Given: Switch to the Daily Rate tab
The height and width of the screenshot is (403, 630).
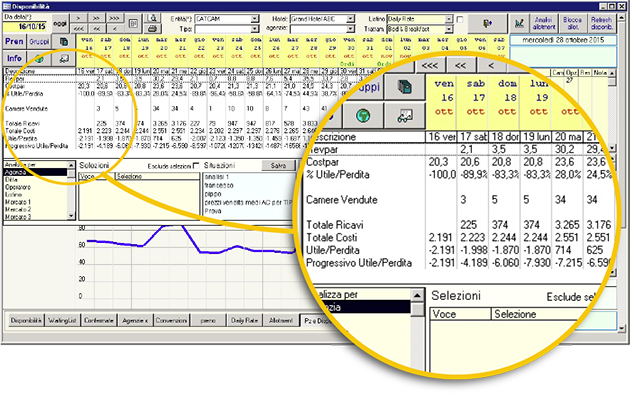Looking at the screenshot, I should point(244,321).
